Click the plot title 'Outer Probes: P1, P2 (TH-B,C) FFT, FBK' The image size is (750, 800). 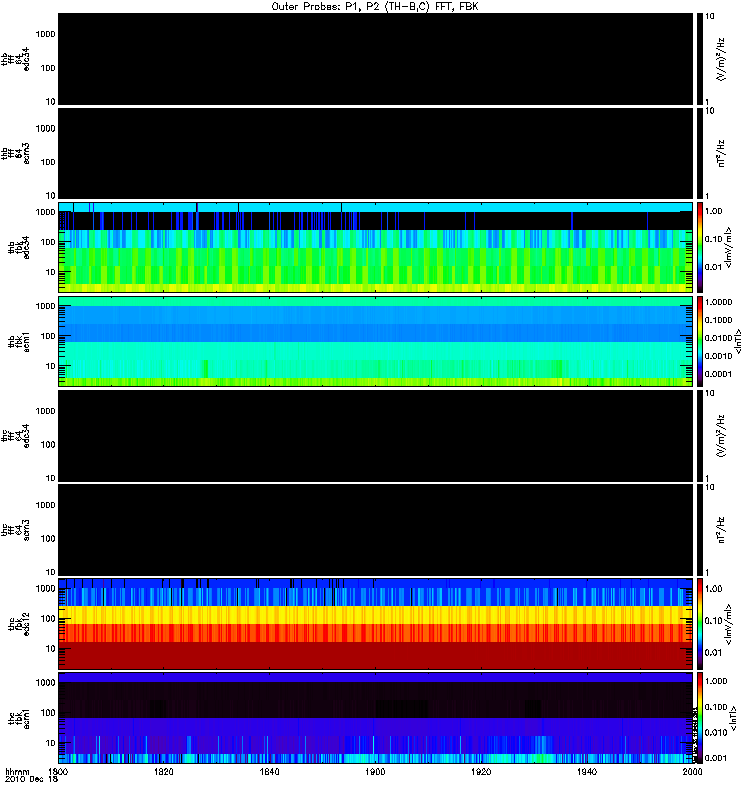[x=374, y=7]
